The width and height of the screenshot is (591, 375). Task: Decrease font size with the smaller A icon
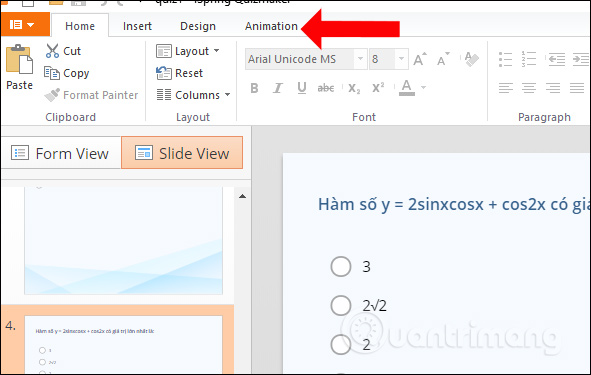point(442,59)
